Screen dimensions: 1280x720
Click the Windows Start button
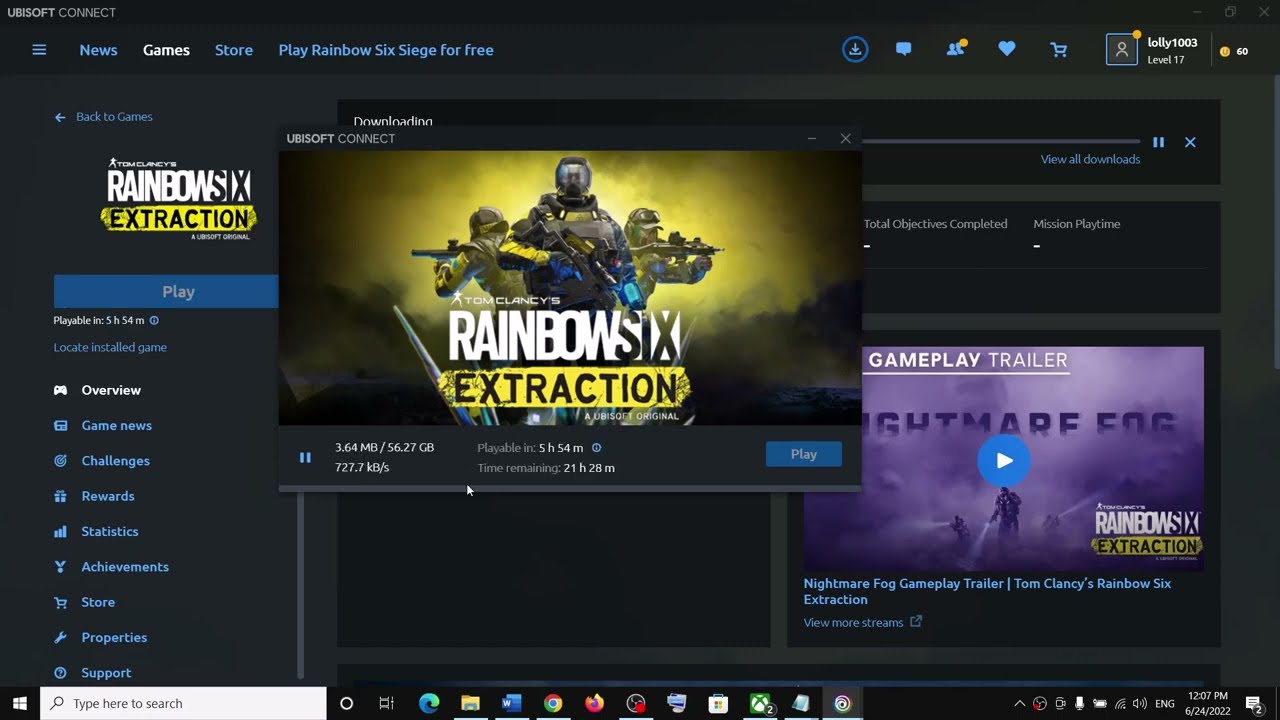tap(19, 703)
